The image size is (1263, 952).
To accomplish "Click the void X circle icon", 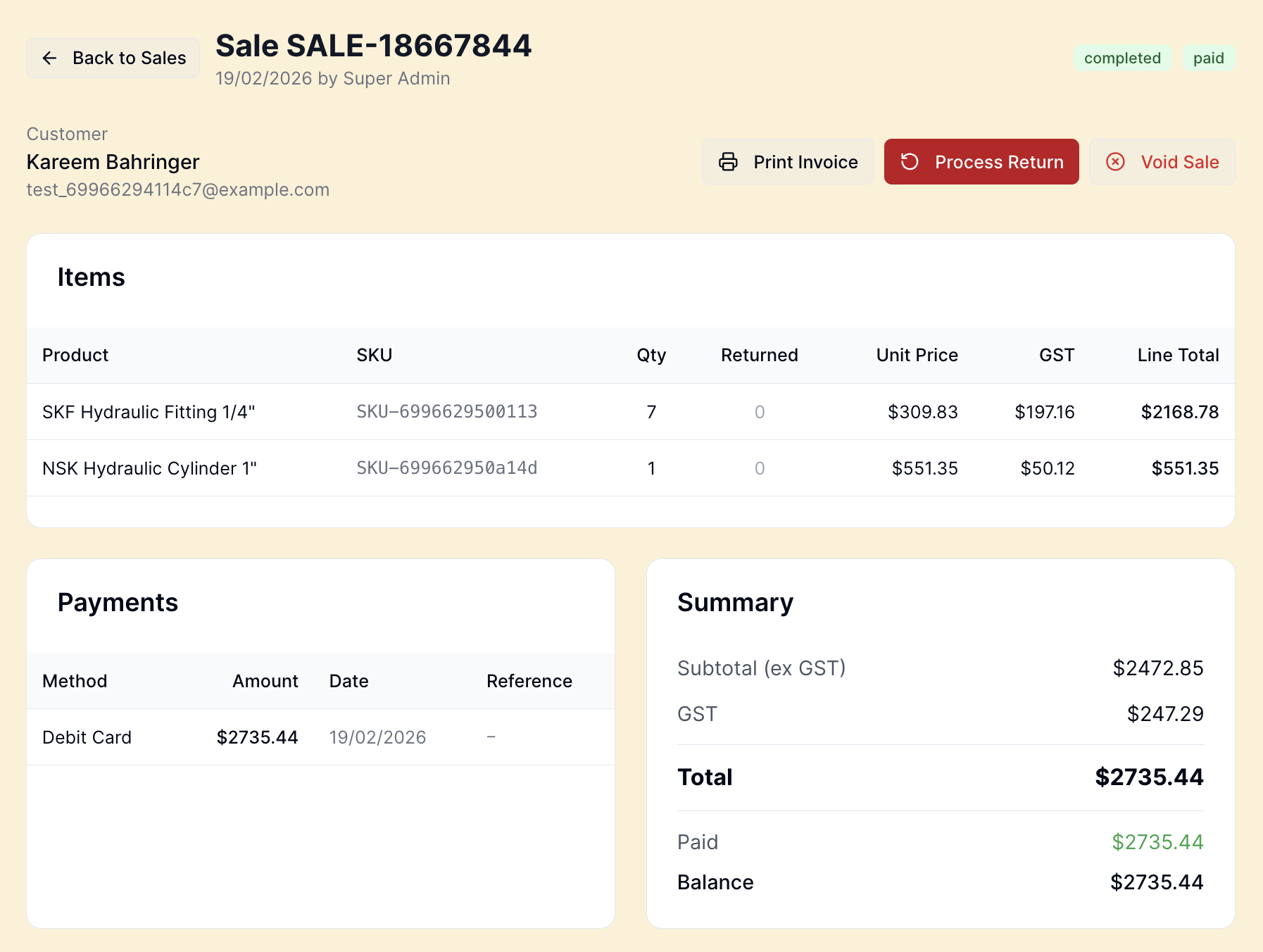I will [x=1115, y=162].
